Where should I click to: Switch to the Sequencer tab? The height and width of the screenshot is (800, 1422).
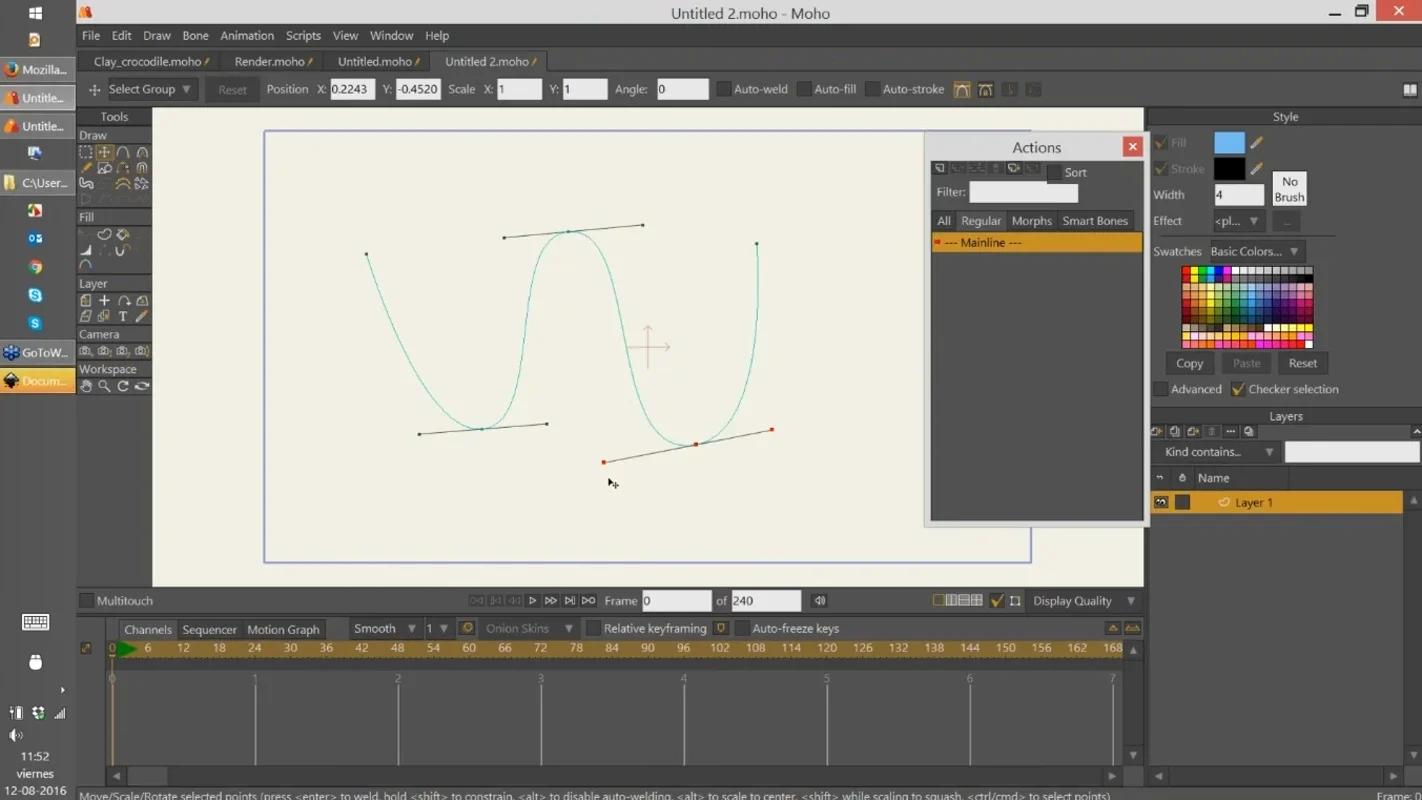pyautogui.click(x=209, y=629)
